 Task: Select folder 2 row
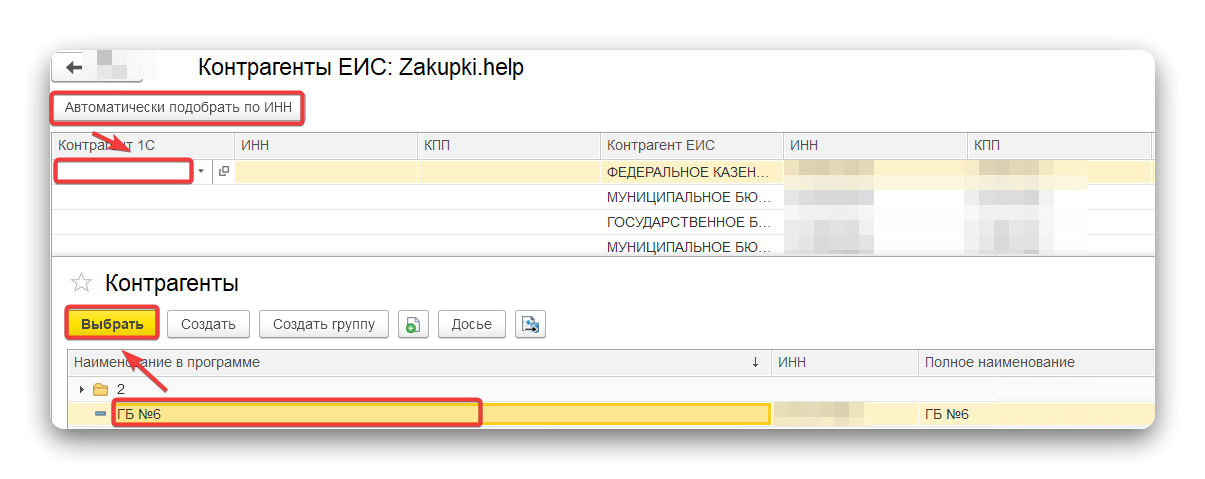click(x=610, y=388)
